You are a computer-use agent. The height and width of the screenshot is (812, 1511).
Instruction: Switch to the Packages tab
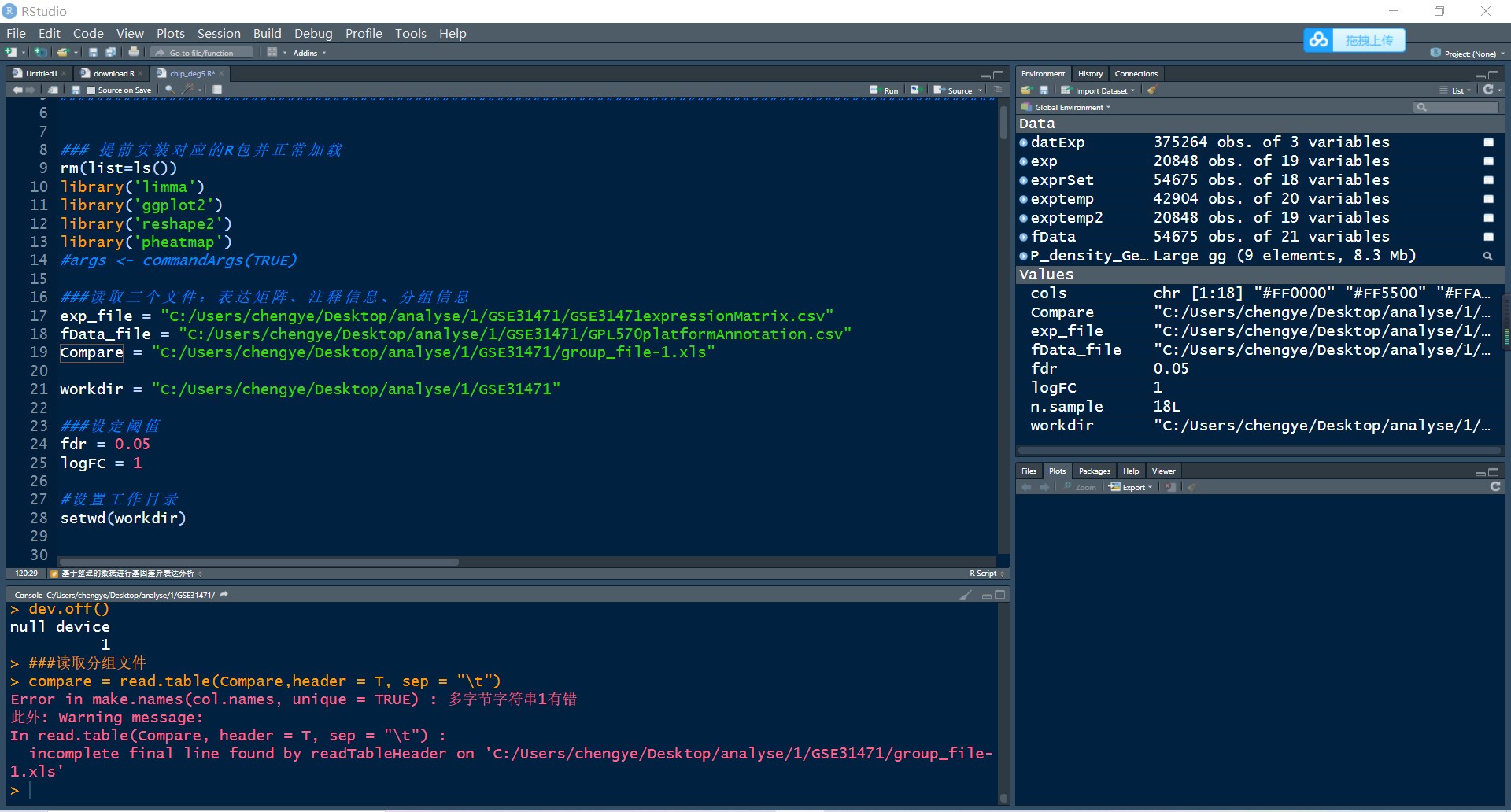pyautogui.click(x=1094, y=471)
